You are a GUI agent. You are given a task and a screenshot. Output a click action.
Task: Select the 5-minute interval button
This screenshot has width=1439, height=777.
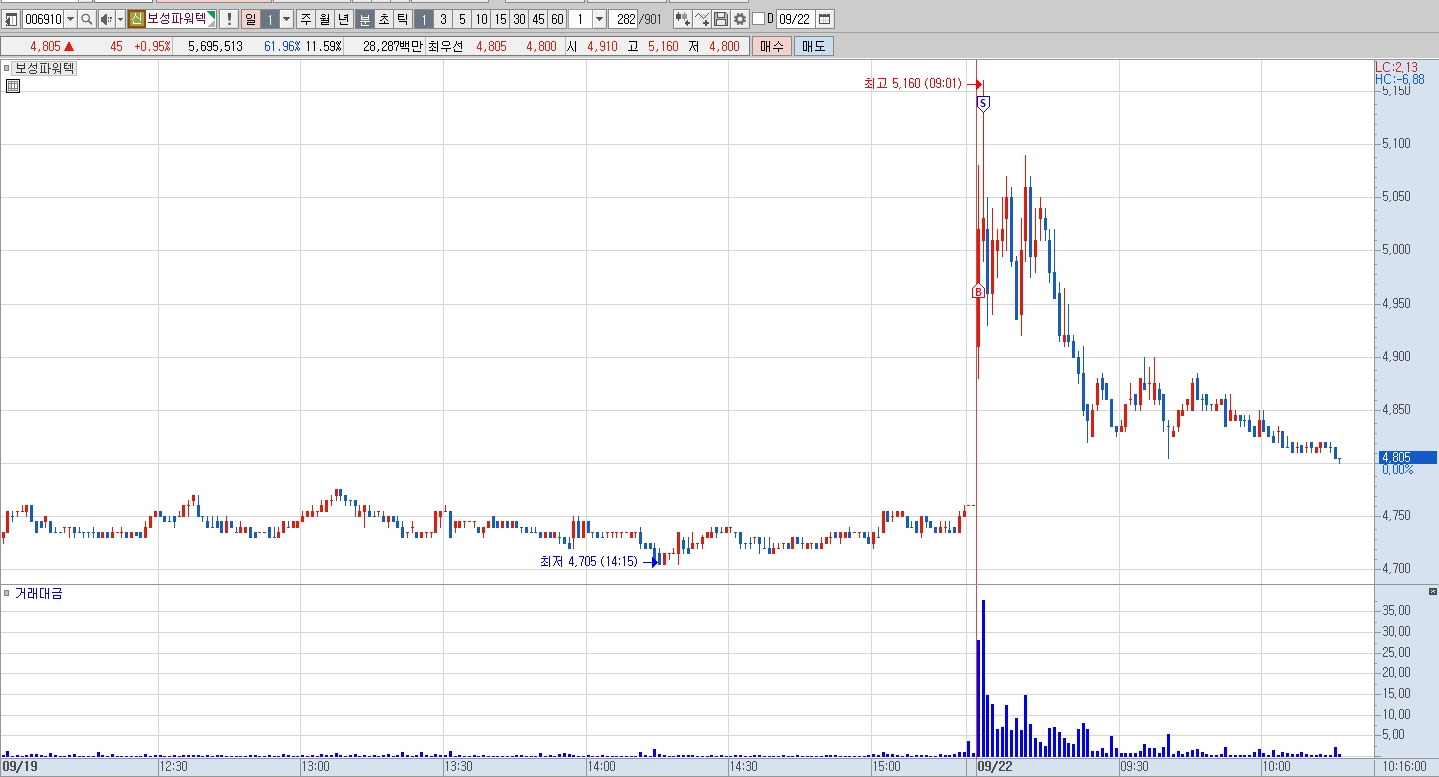tap(462, 19)
